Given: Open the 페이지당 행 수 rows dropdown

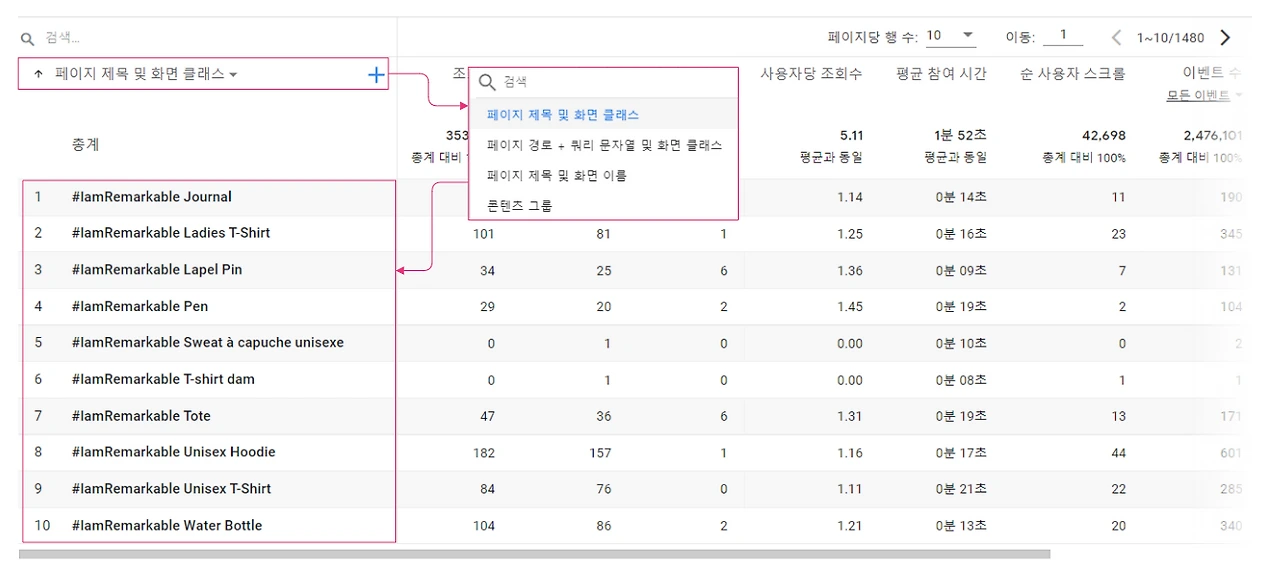Looking at the screenshot, I should 950,36.
